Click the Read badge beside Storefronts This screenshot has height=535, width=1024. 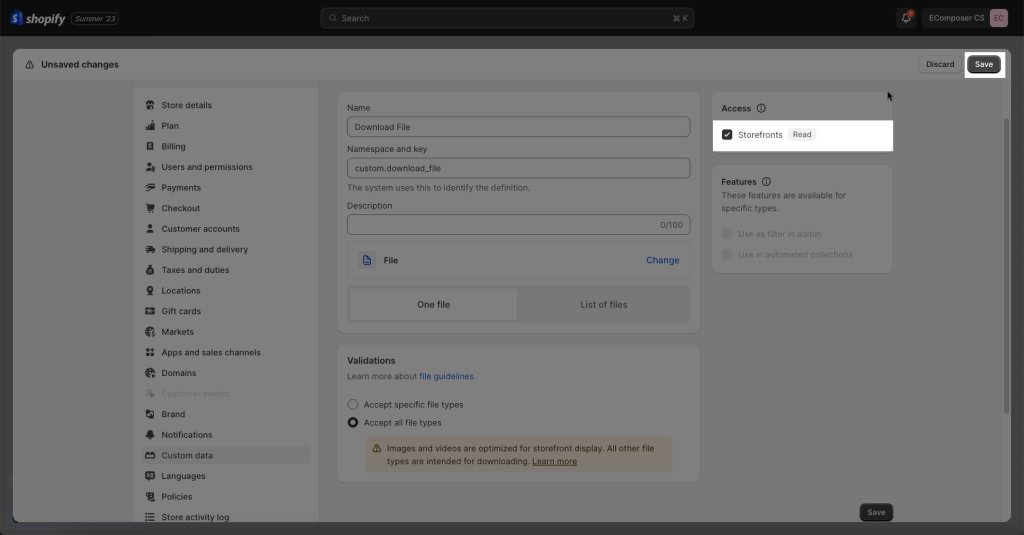point(802,135)
